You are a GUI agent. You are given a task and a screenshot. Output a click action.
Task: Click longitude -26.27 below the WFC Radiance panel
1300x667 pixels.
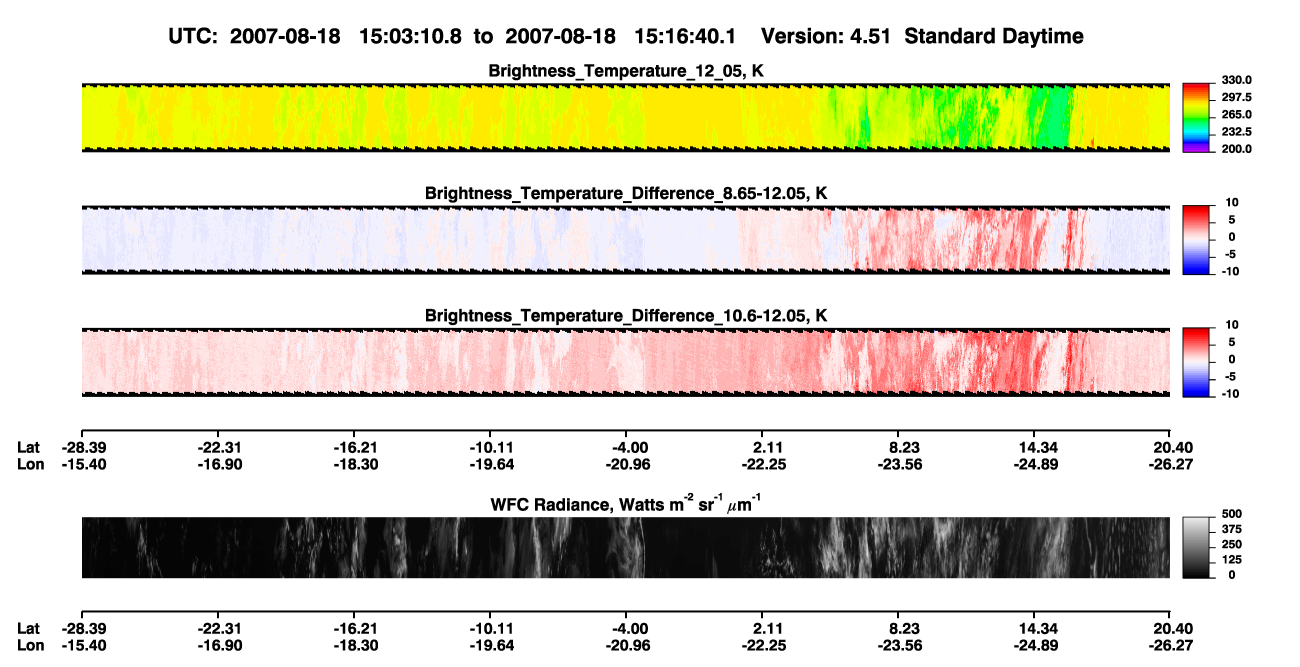pos(1170,646)
